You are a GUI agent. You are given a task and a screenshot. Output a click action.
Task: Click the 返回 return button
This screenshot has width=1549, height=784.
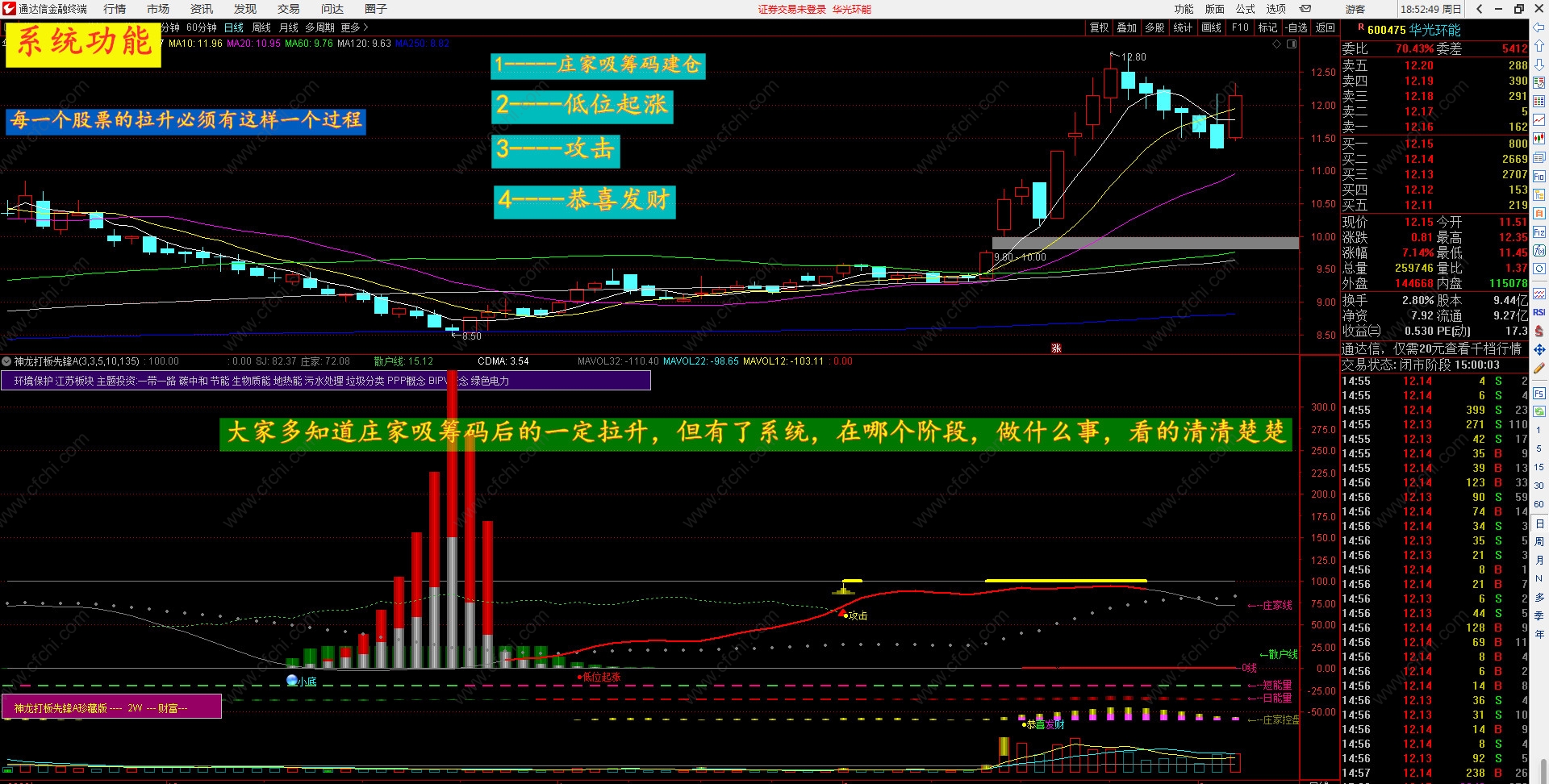click(1326, 27)
